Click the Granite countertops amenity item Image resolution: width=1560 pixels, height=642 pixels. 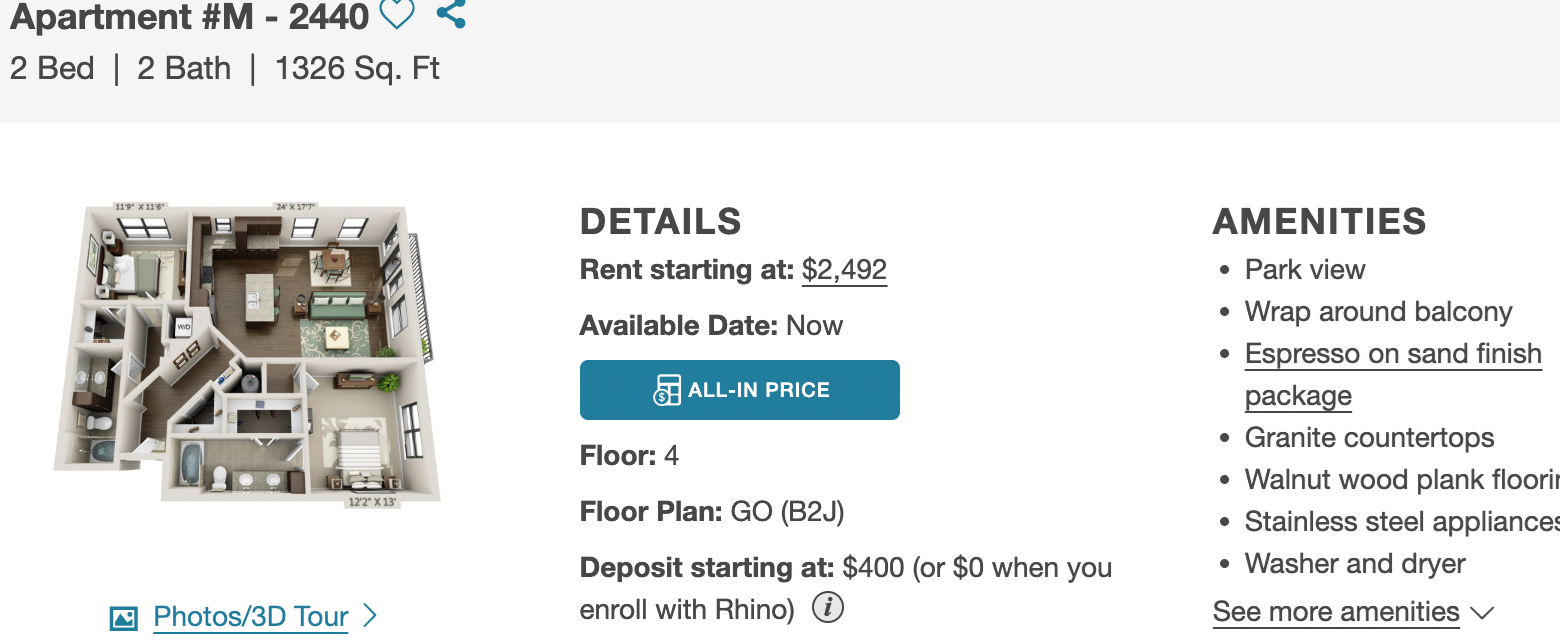click(1369, 438)
